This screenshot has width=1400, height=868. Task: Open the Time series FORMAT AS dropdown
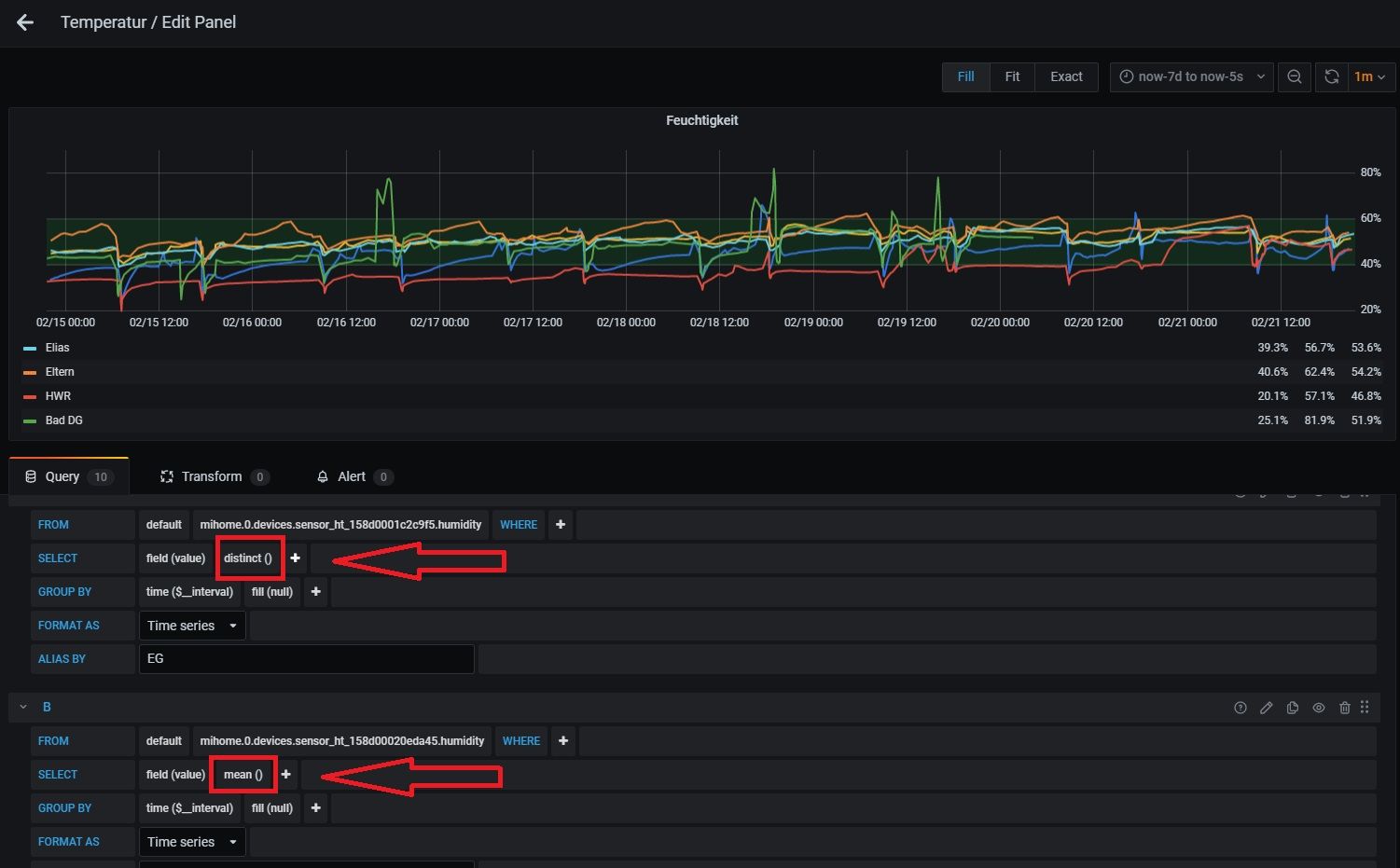191,626
